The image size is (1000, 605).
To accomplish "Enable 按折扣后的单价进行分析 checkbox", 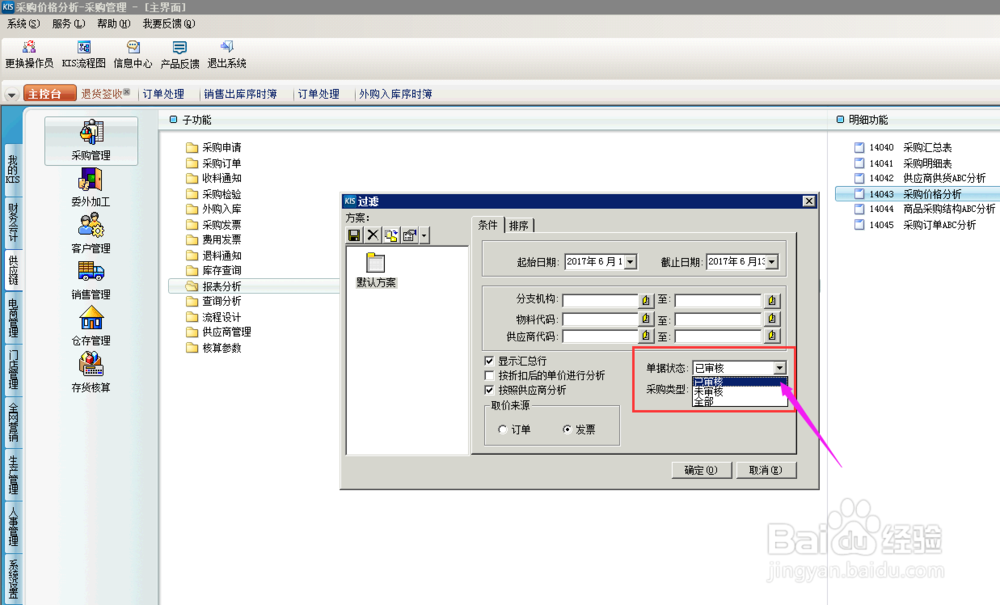I will click(x=489, y=375).
